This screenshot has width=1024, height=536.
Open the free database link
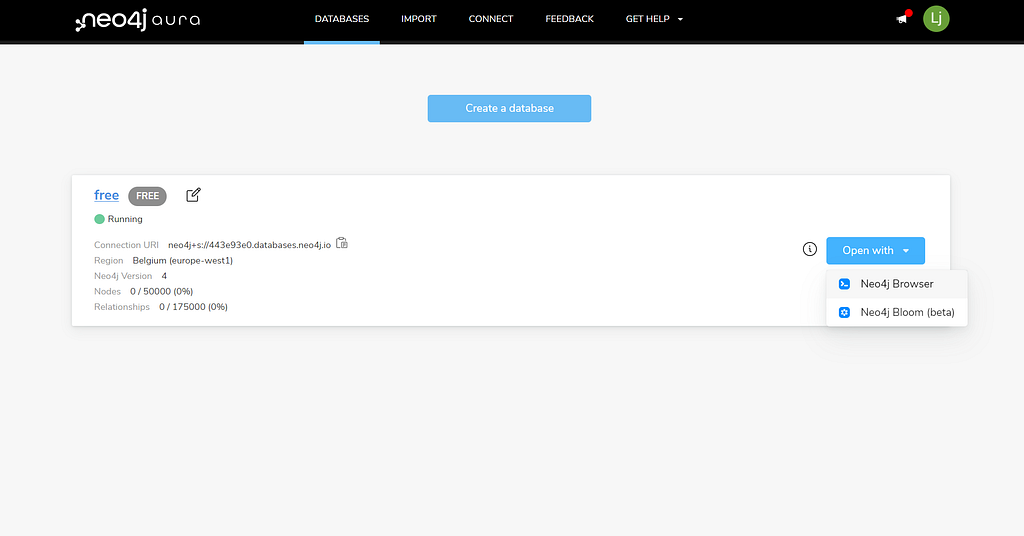[x=106, y=195]
